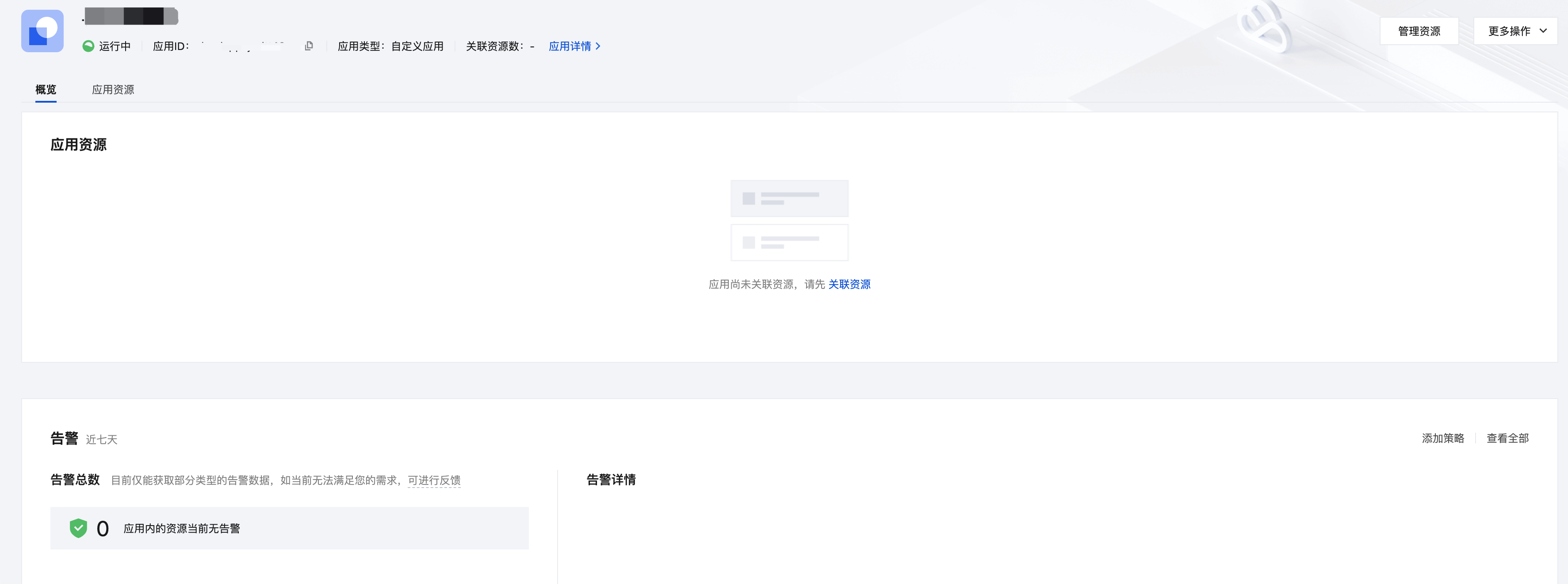1568x584 pixels.
Task: Switch to the 概览 tab
Action: click(x=46, y=89)
